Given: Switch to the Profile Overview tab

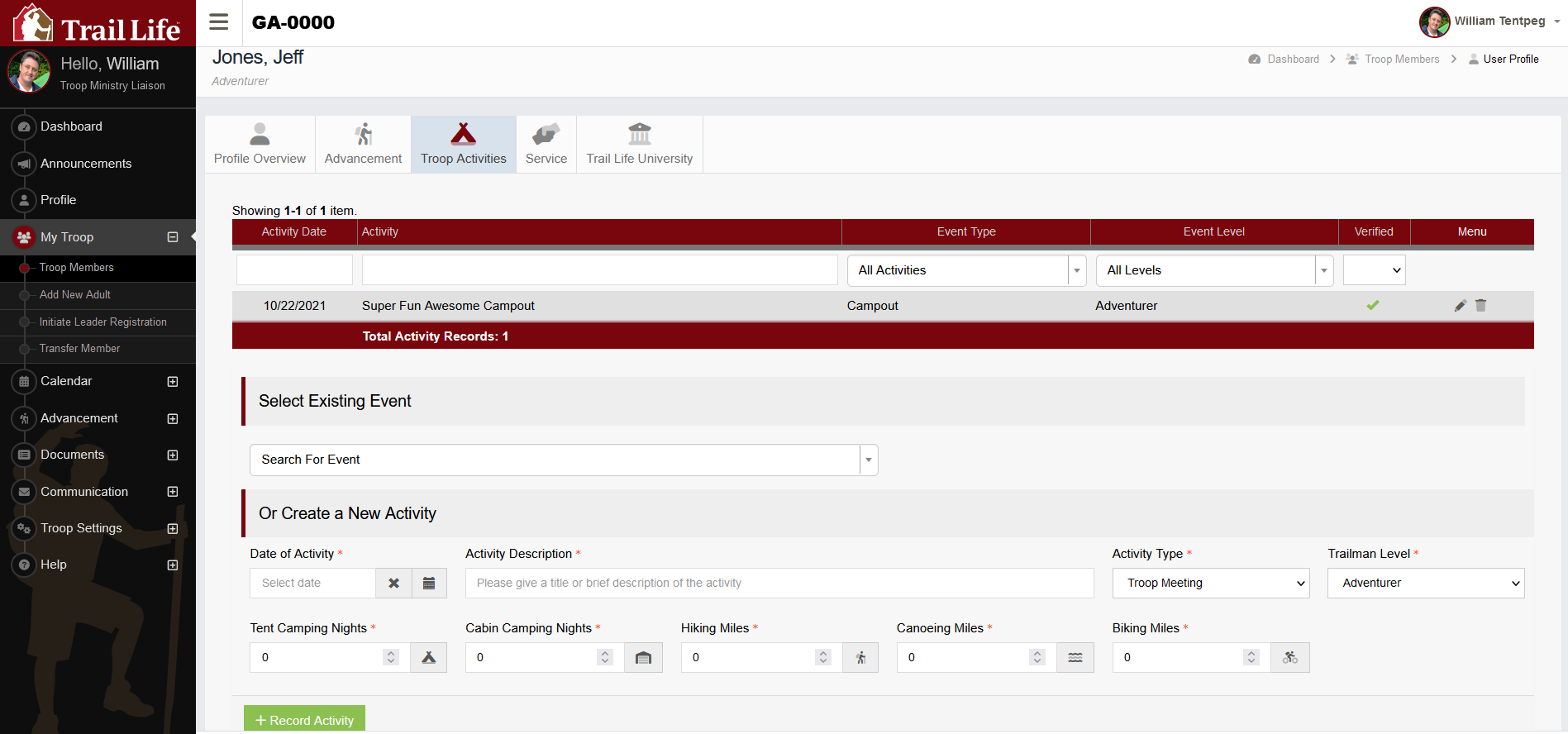Looking at the screenshot, I should pos(260,145).
